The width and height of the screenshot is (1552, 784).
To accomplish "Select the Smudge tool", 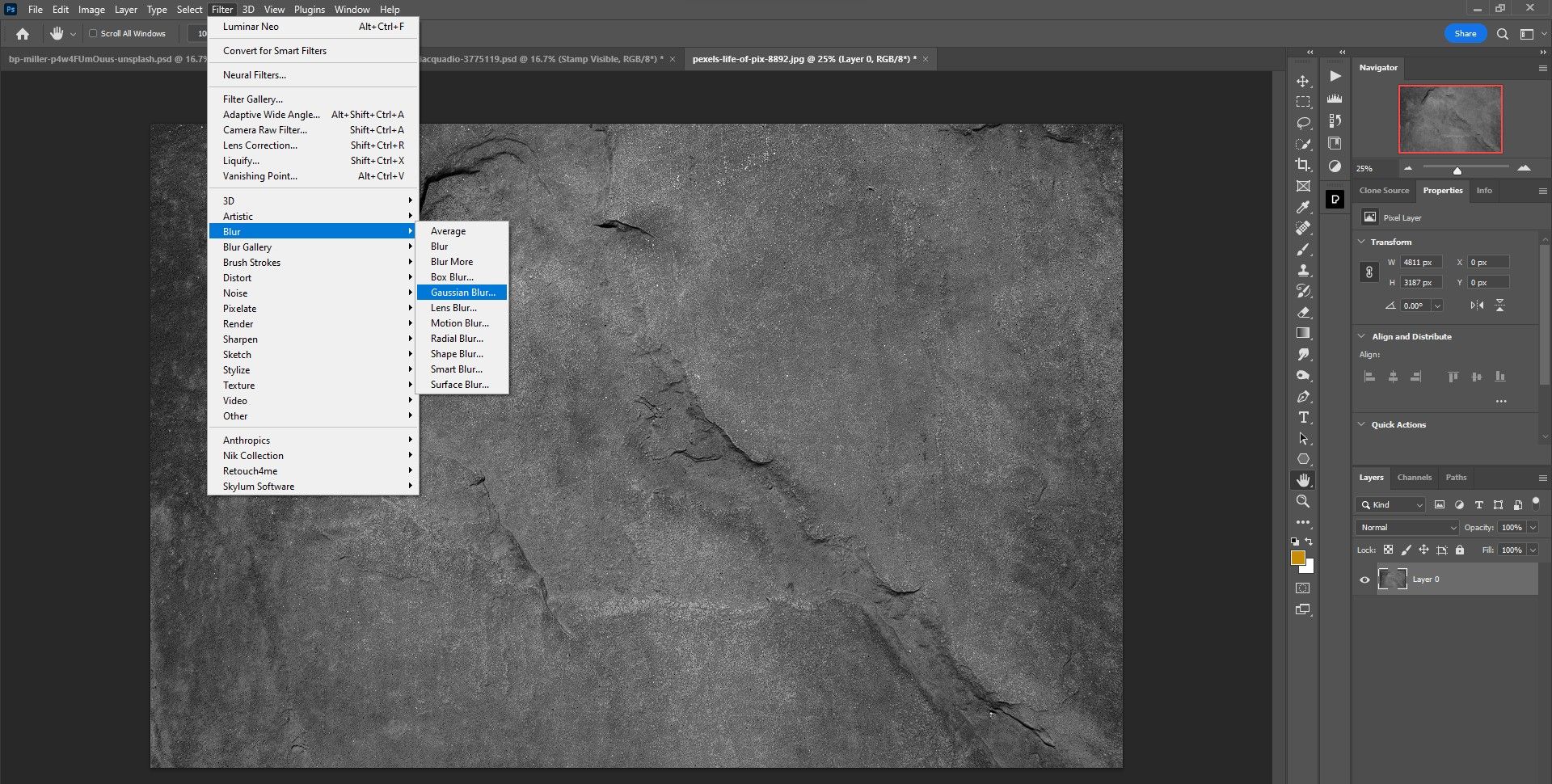I will click(1303, 354).
